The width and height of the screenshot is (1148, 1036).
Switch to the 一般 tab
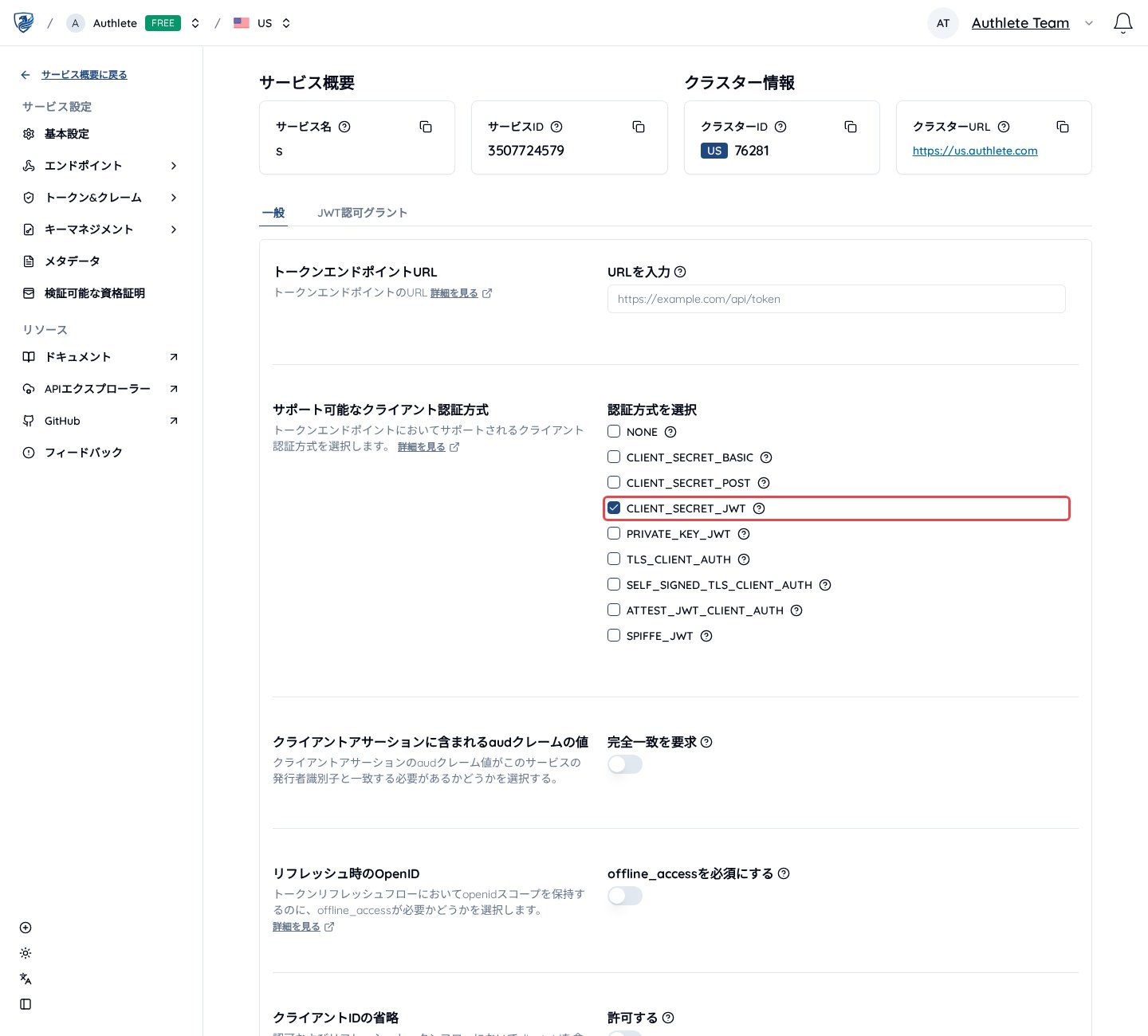[x=273, y=213]
